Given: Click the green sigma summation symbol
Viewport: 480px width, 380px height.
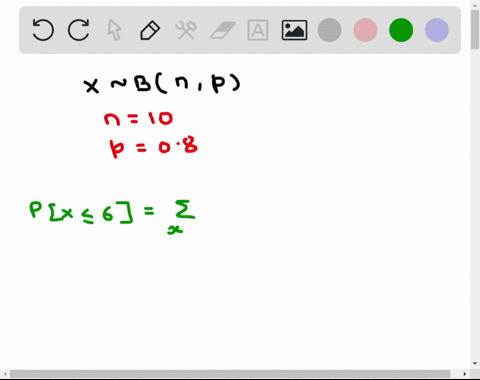Looking at the screenshot, I should point(186,210).
